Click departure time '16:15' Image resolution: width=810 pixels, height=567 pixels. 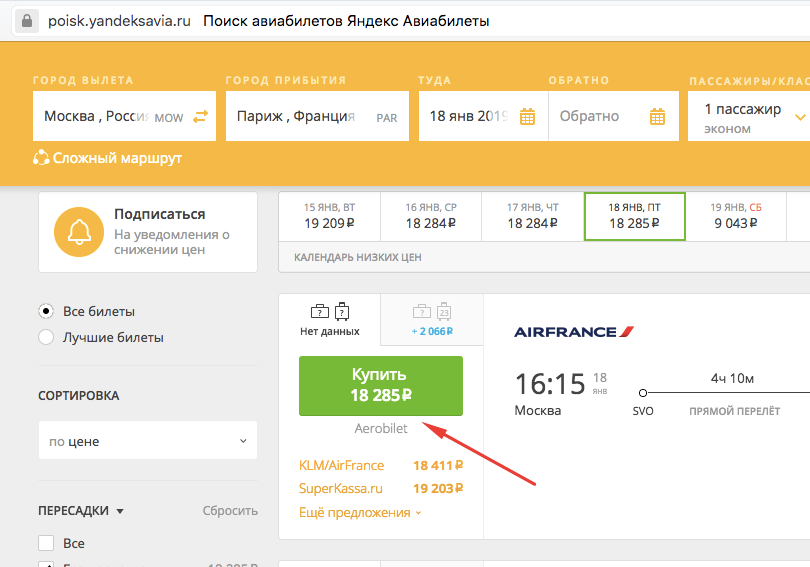(x=550, y=384)
